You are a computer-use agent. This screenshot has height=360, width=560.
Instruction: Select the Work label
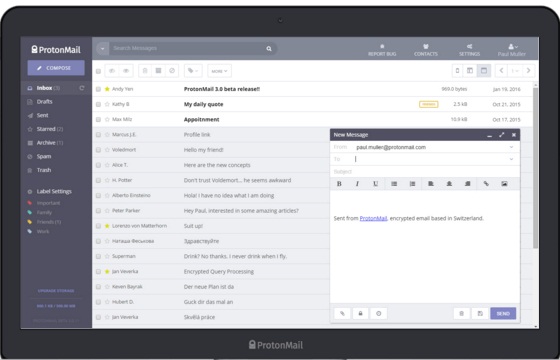coord(43,231)
